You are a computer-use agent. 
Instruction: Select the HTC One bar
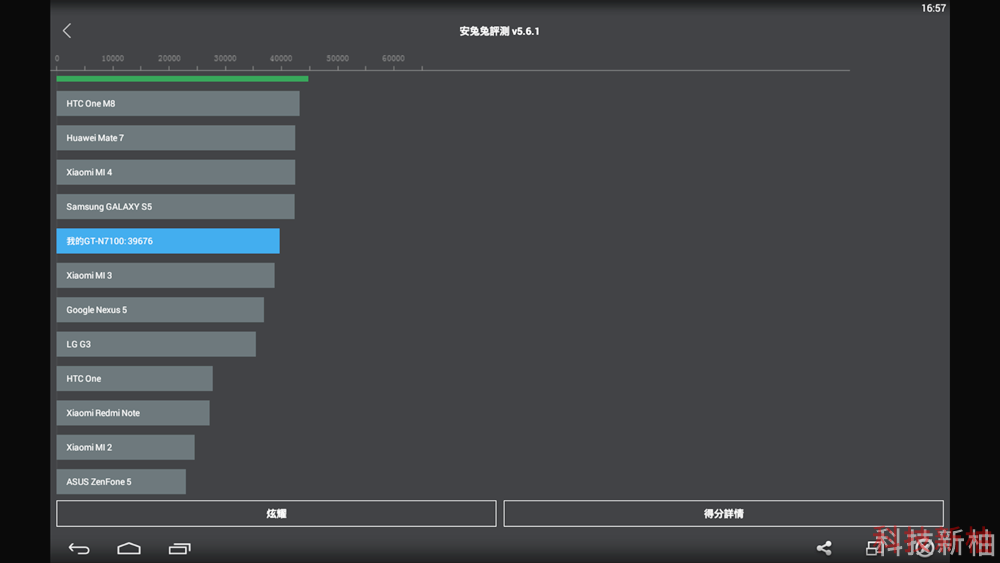[135, 379]
